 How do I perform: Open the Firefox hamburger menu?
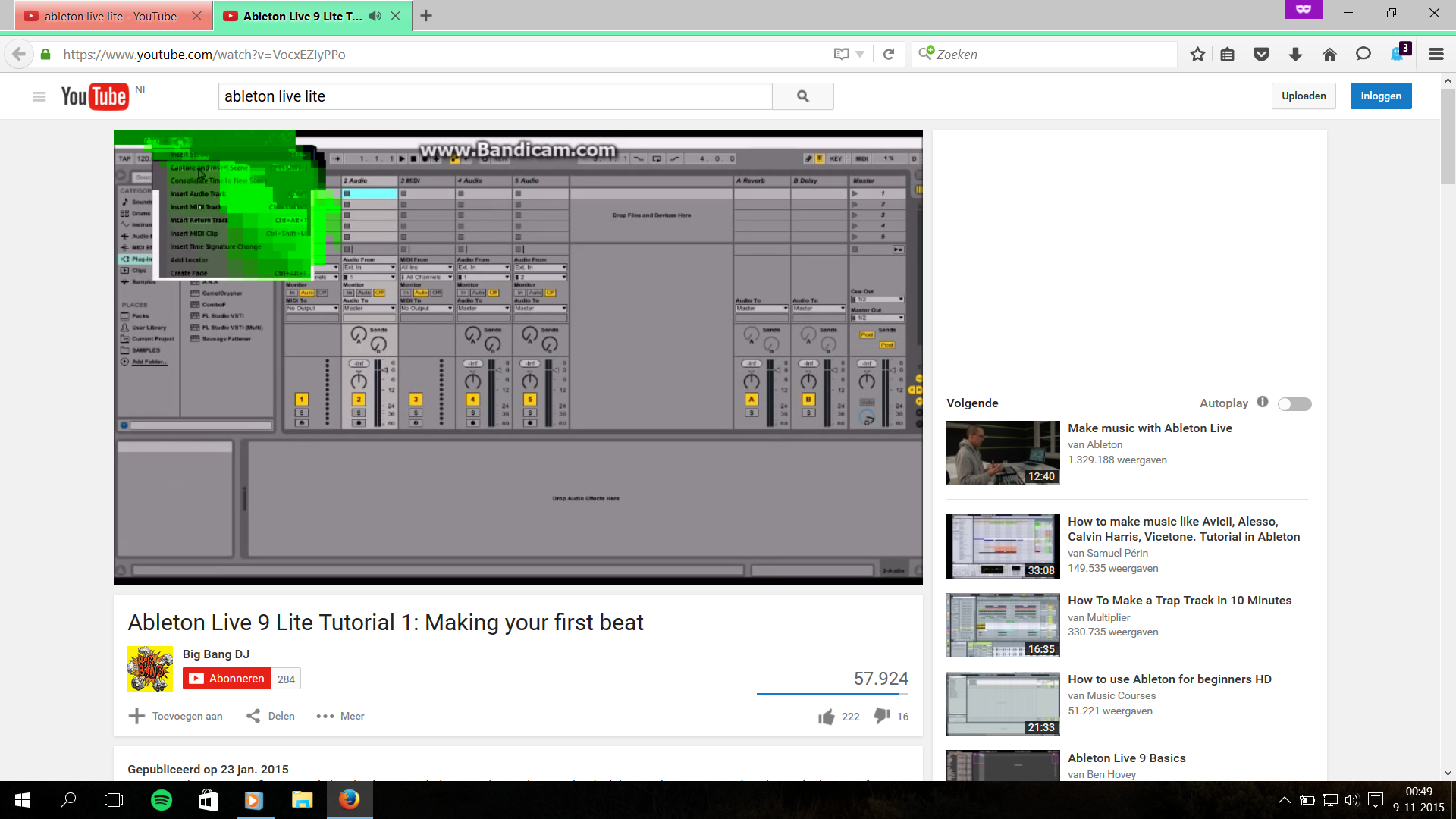pyautogui.click(x=1436, y=55)
